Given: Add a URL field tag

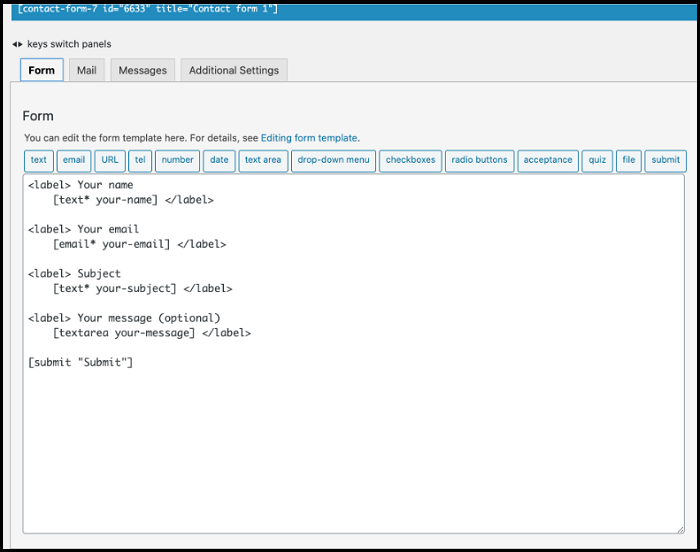Looking at the screenshot, I should click(x=110, y=160).
